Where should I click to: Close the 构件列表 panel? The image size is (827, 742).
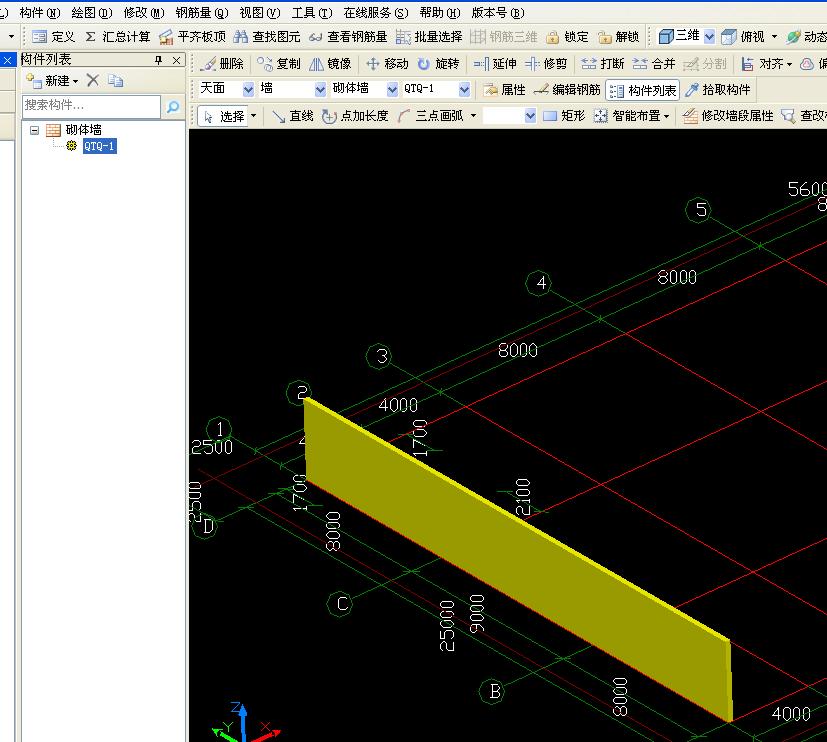point(177,60)
